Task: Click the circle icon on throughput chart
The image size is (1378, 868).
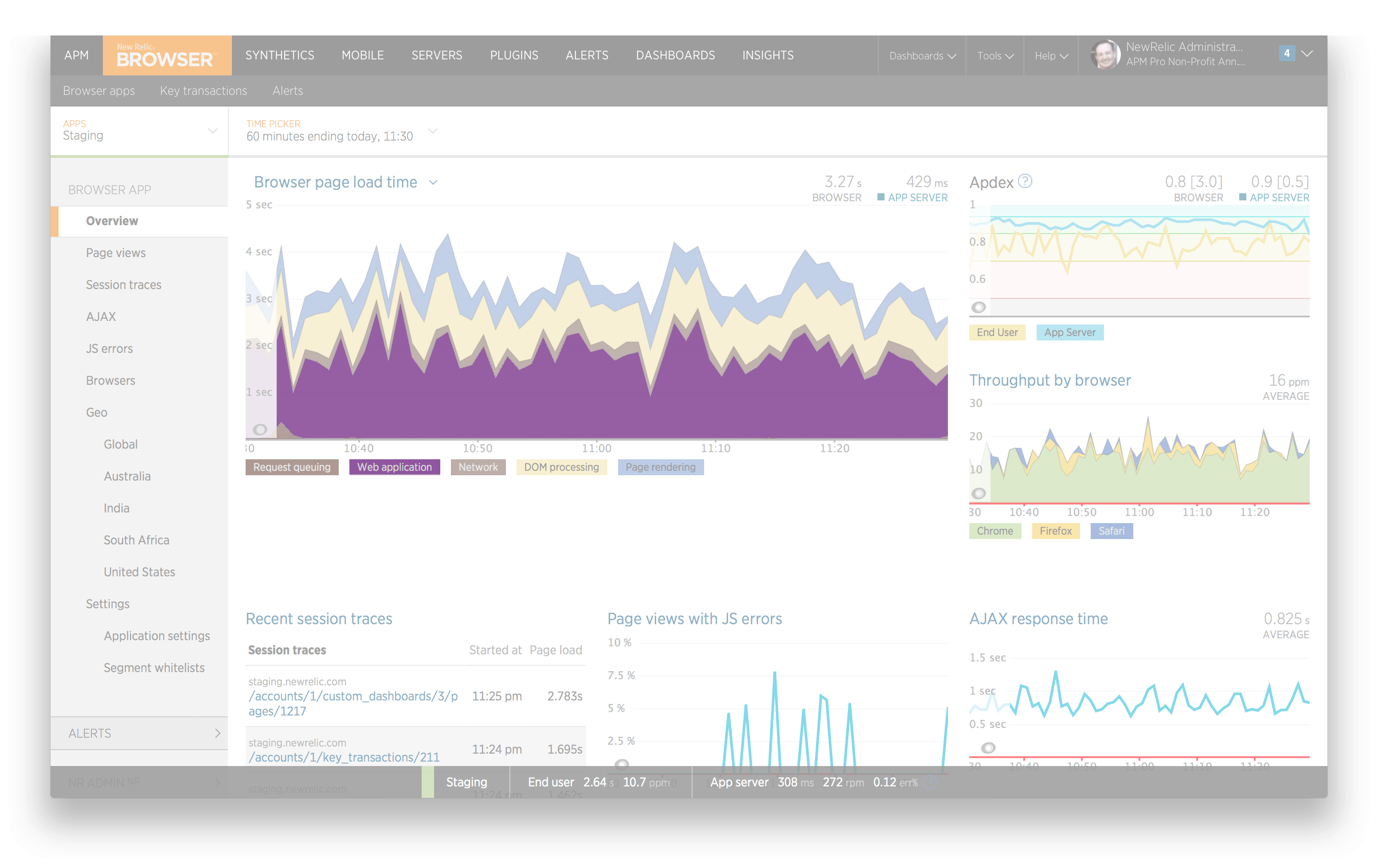Action: 979,493
